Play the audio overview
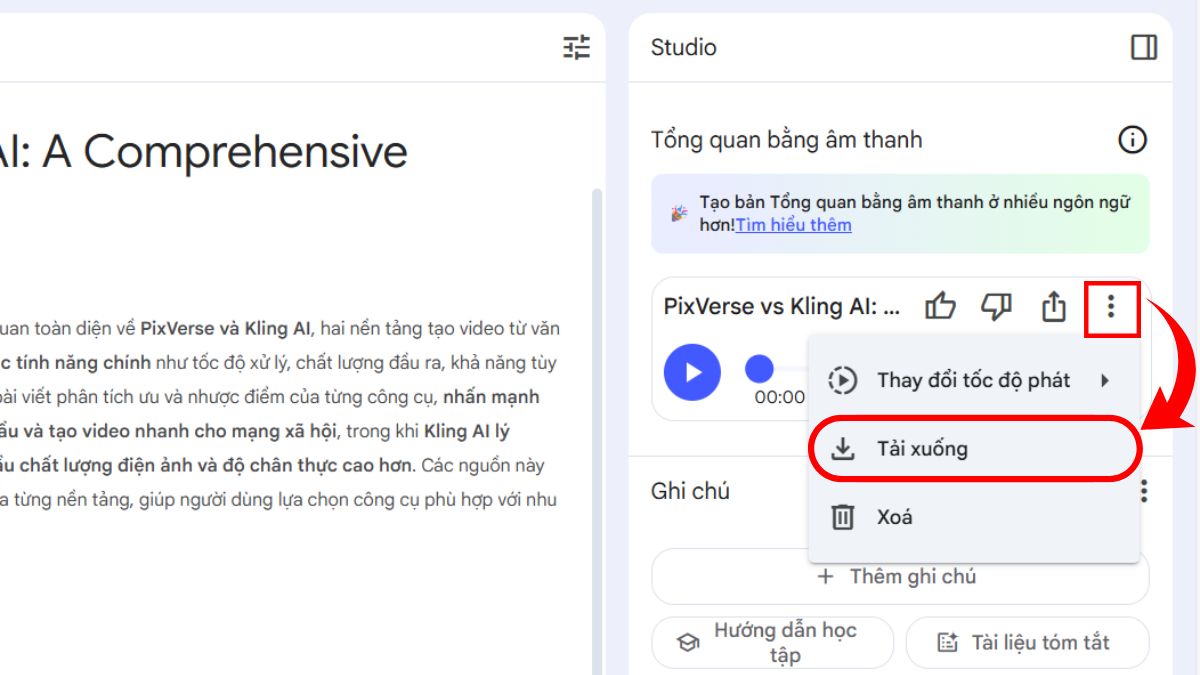 click(692, 372)
